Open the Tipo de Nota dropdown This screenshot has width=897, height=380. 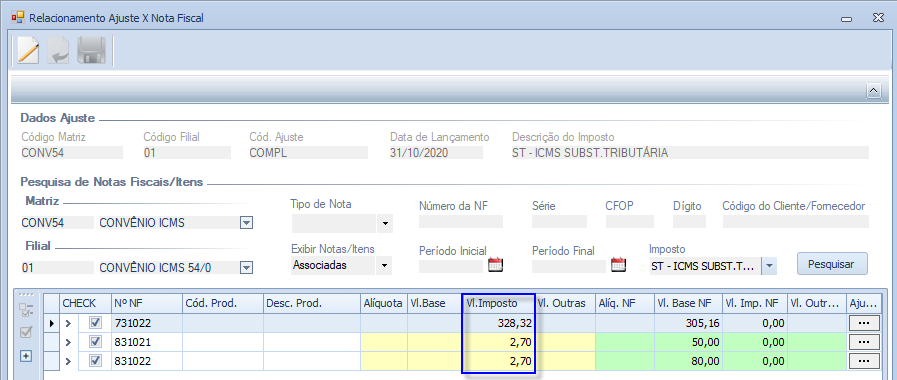pos(385,223)
